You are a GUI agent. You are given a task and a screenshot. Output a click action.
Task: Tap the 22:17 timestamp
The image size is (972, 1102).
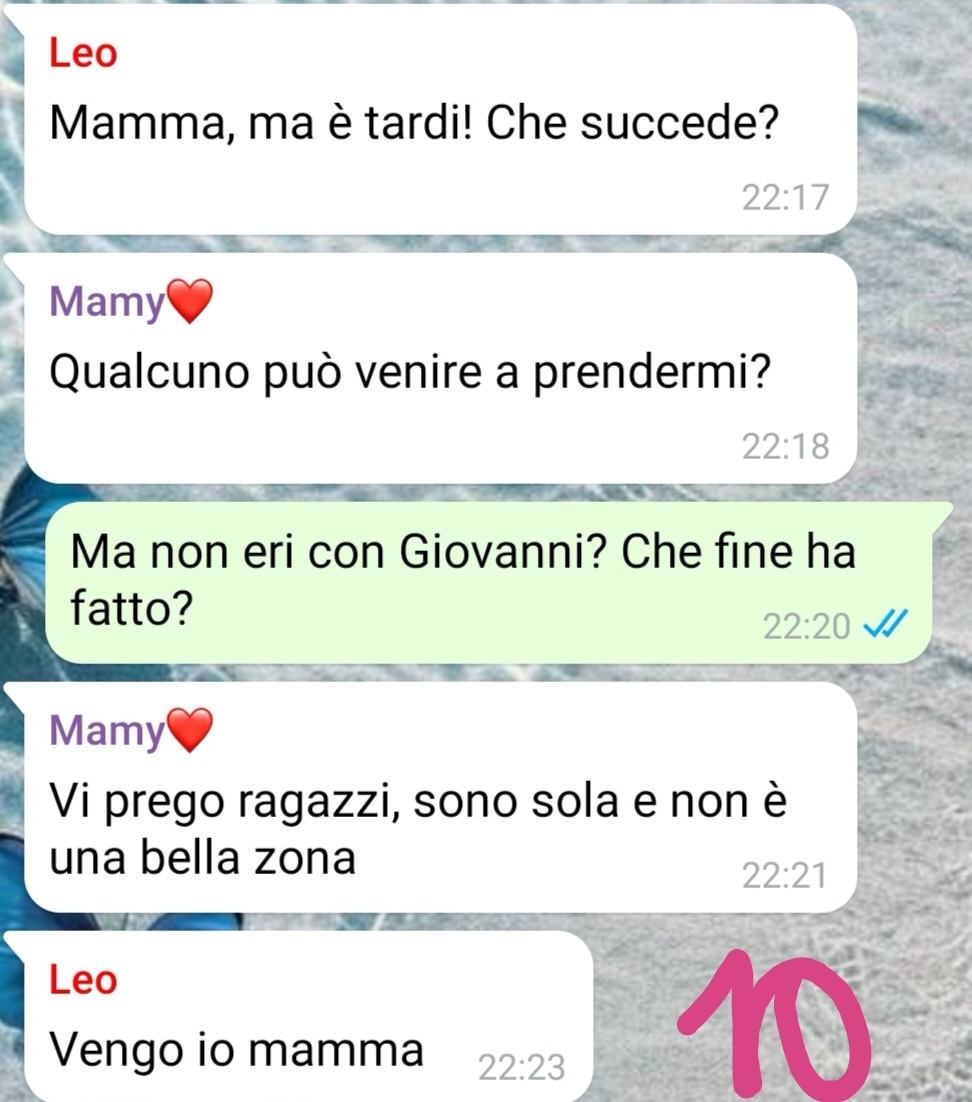point(785,197)
